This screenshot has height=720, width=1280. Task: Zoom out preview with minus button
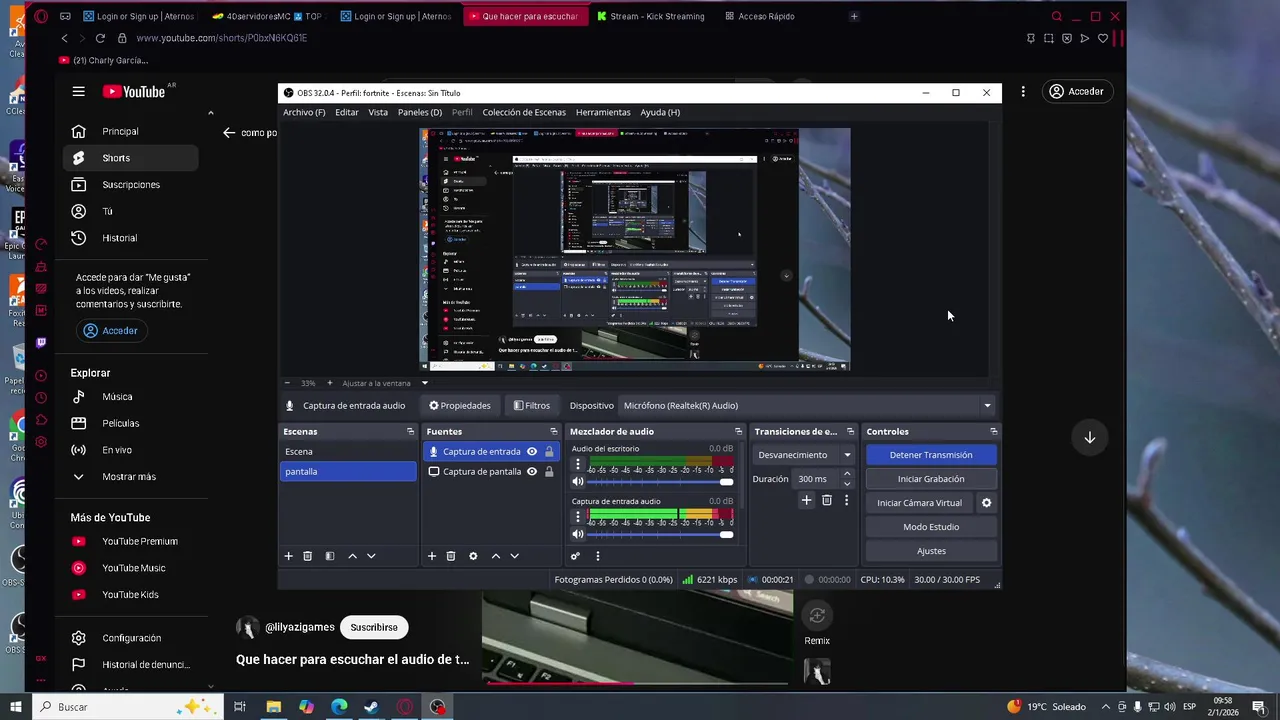(x=287, y=383)
